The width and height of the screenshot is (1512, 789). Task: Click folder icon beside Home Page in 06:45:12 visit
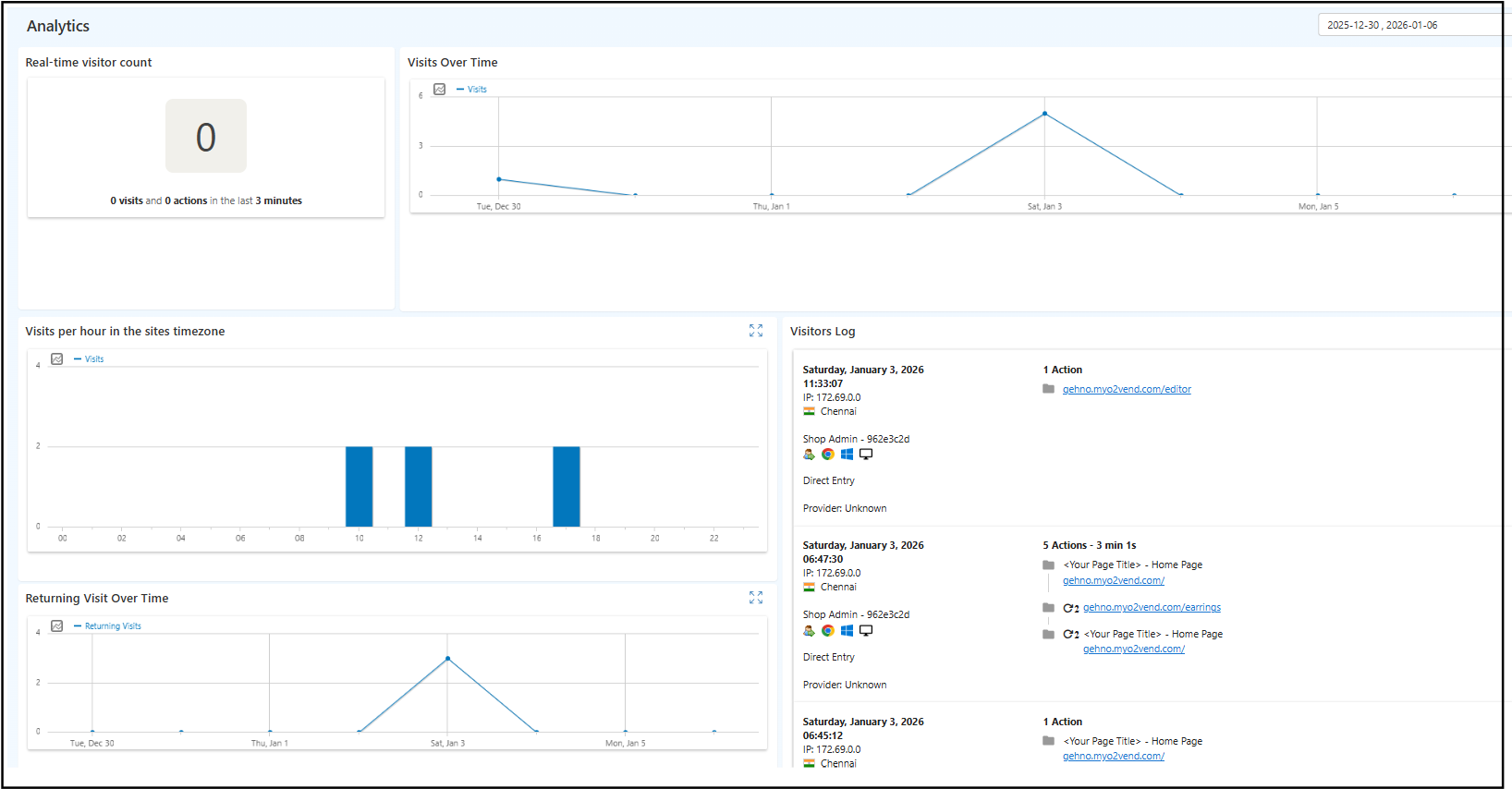[x=1049, y=741]
